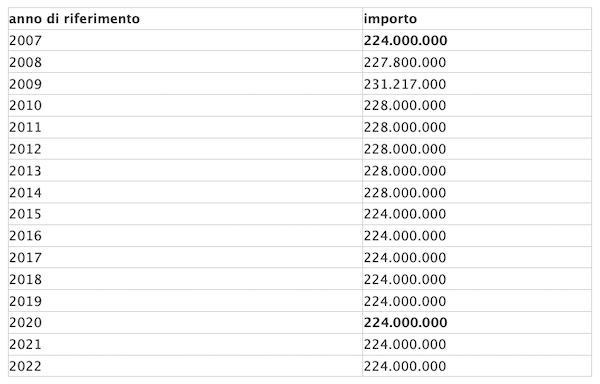The height and width of the screenshot is (384, 600).
Task: Click the 231.217.000 amount cell
Action: [x=477, y=84]
